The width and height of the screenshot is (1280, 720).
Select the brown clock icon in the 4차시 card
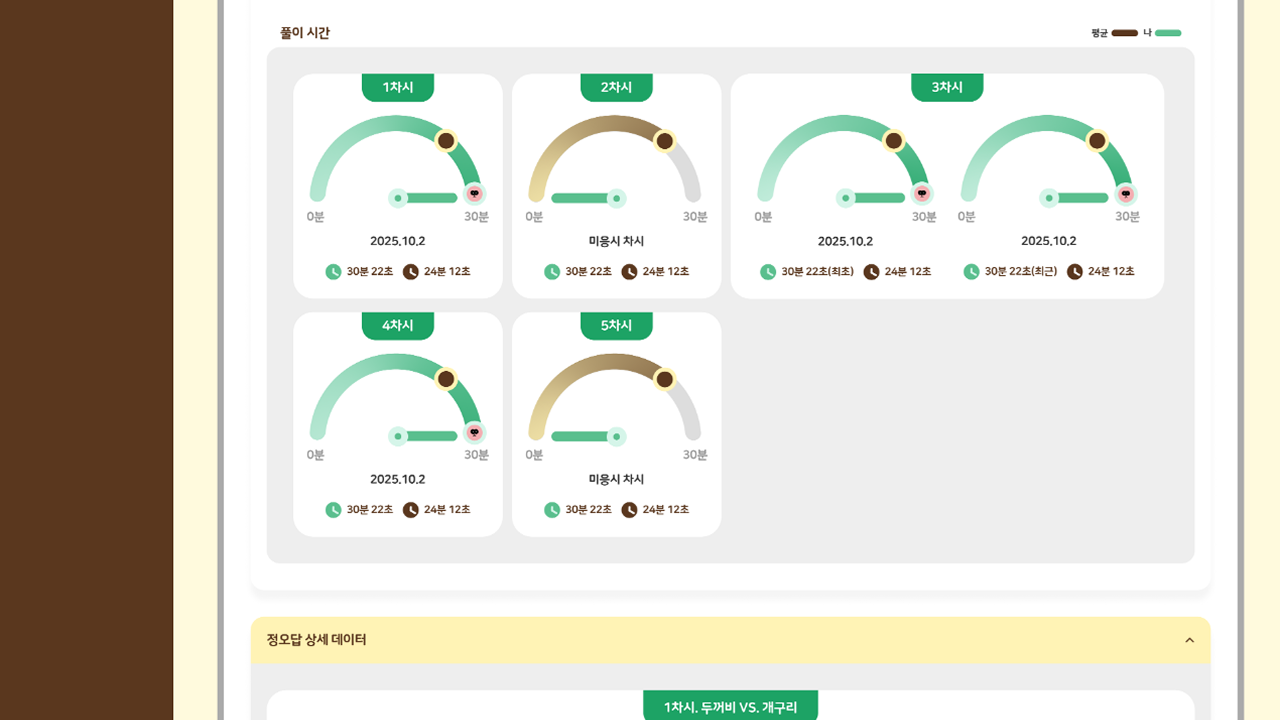click(x=411, y=510)
